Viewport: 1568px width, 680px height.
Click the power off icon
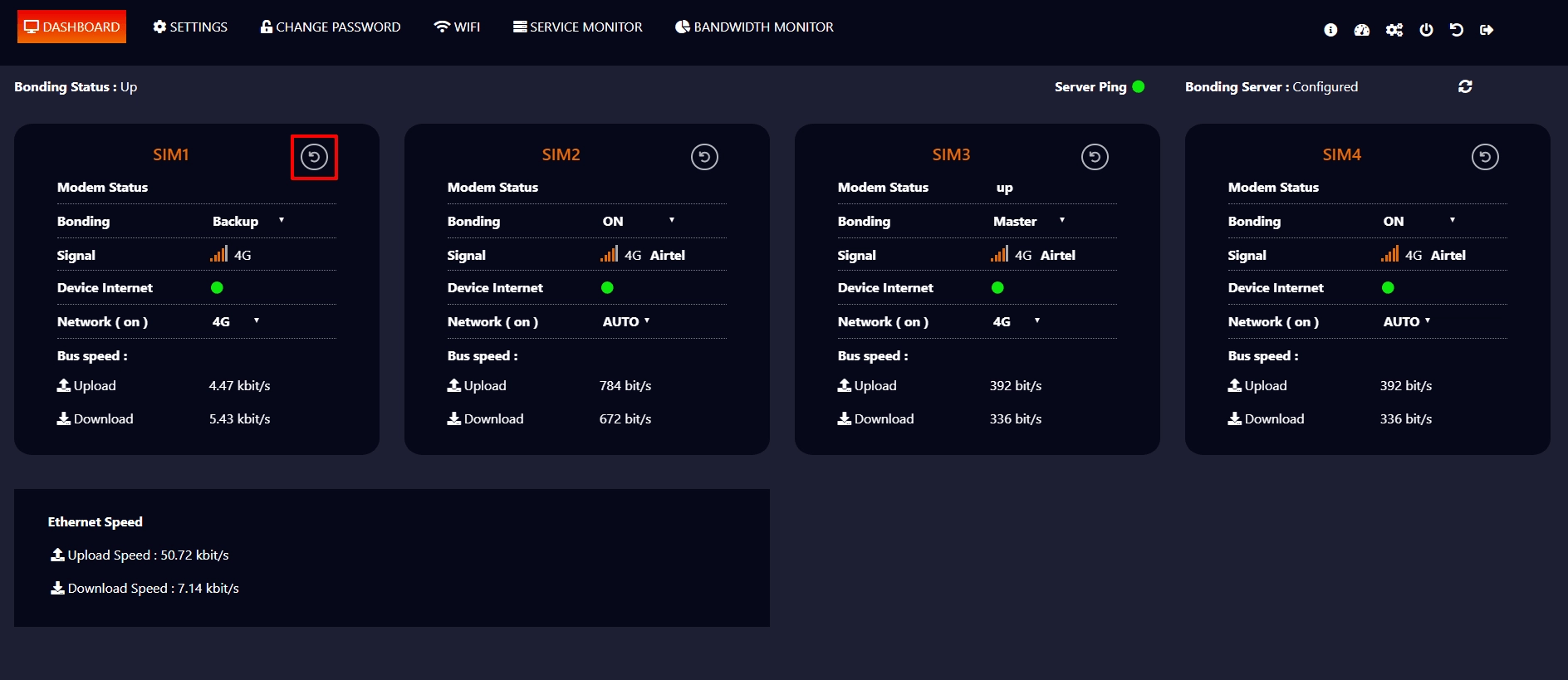tap(1426, 30)
